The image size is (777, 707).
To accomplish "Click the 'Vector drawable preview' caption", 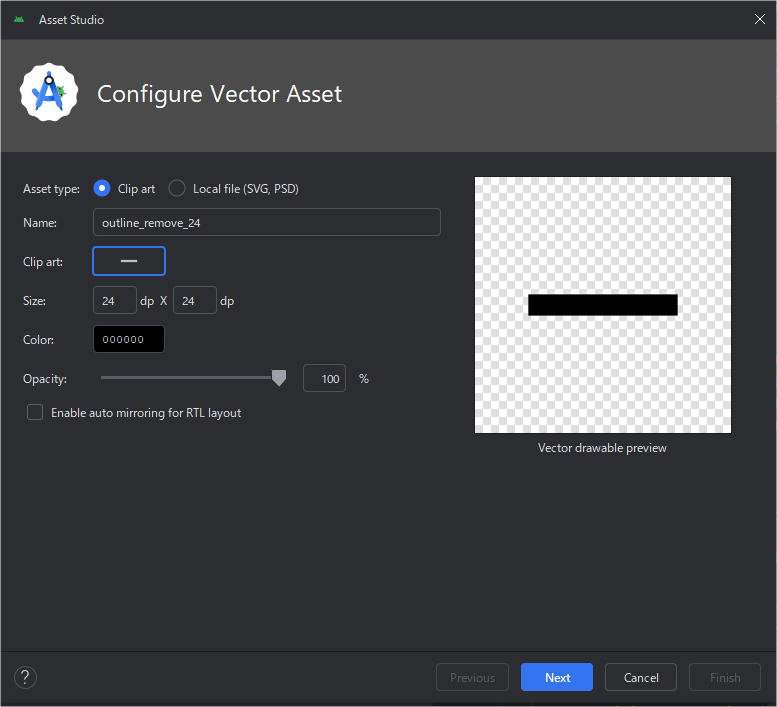I will (602, 448).
